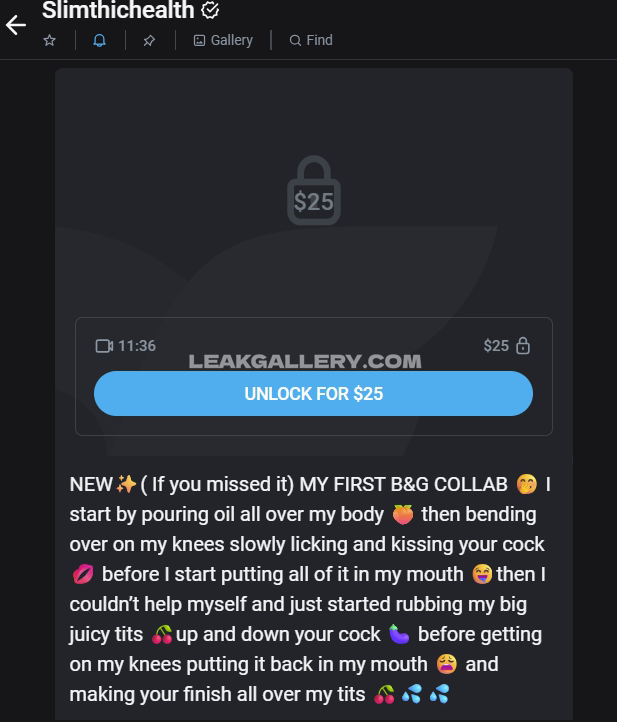The height and width of the screenshot is (722, 617).
Task: Click the video camera icon near 11:36
Action: tap(105, 346)
